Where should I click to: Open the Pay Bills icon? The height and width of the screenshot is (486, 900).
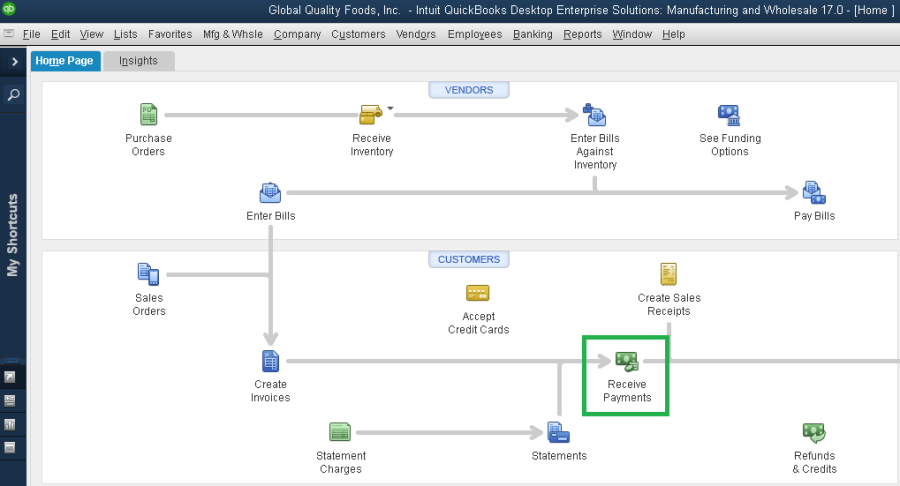814,193
